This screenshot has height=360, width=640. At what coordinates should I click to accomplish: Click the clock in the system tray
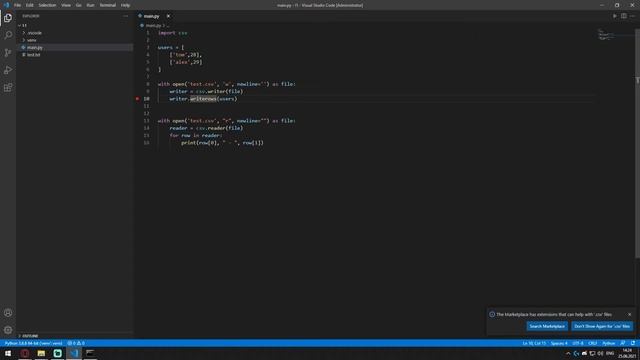(x=627, y=353)
